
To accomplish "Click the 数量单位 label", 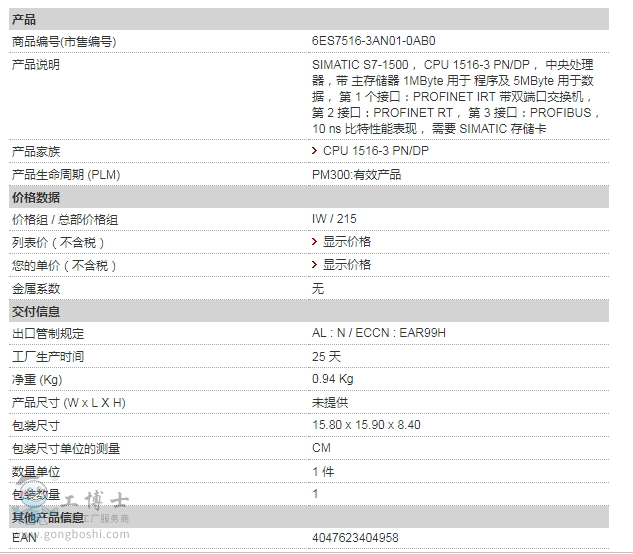I will tap(36, 472).
